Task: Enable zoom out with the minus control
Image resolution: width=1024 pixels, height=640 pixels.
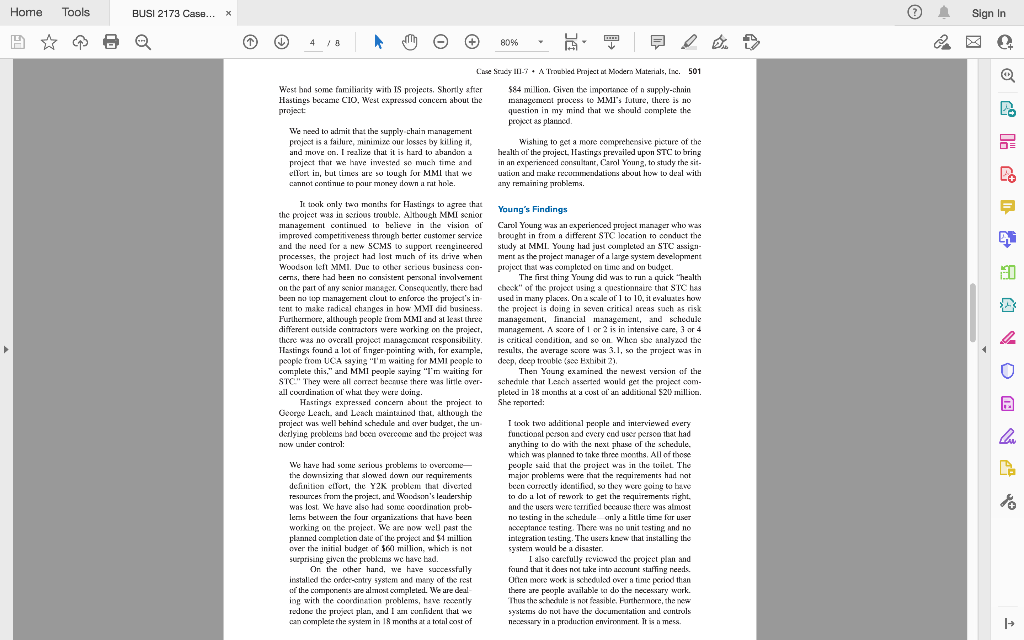Action: [441, 42]
